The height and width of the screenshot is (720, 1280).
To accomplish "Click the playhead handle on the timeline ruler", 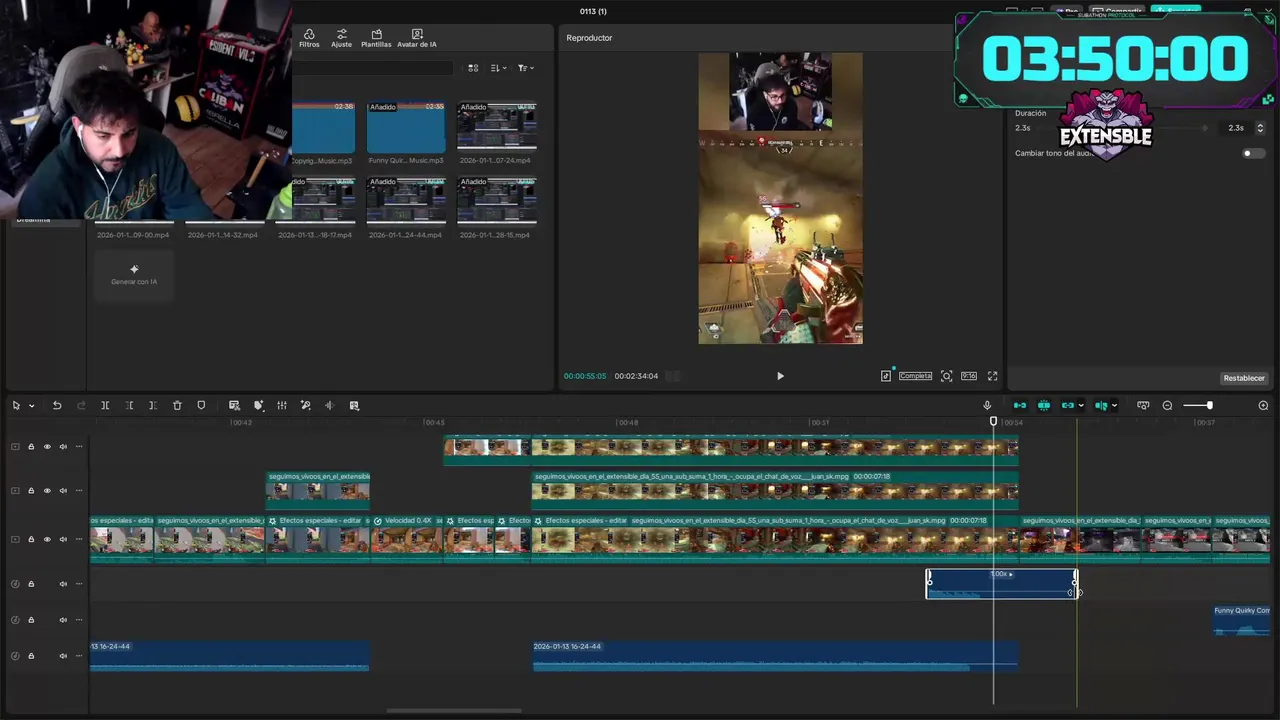I will point(994,422).
